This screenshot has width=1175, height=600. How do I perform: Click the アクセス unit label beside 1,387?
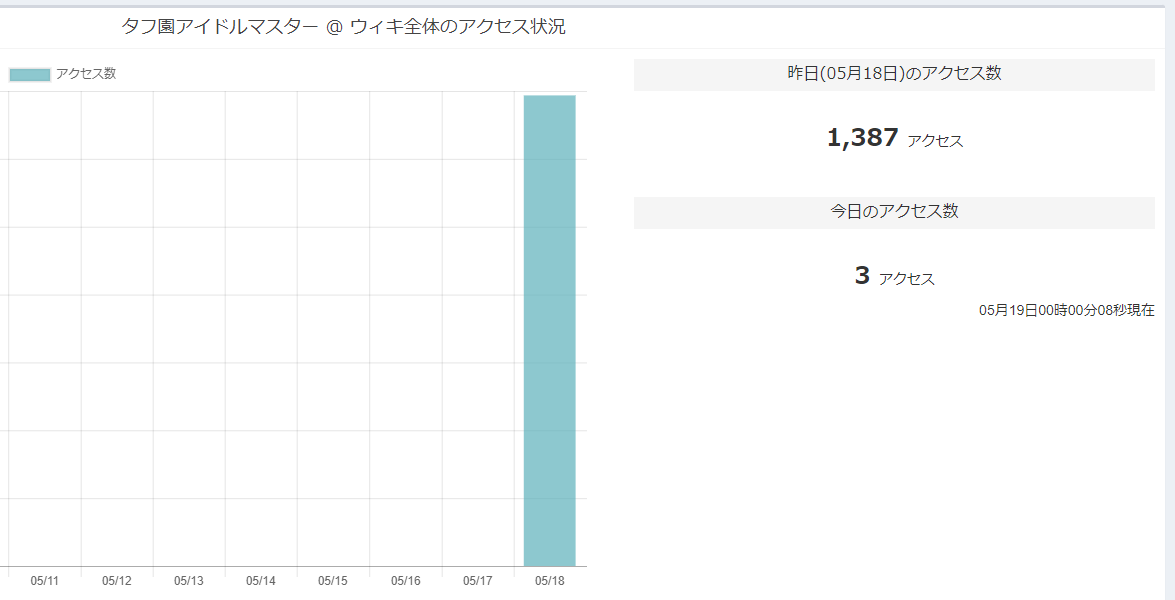[935, 141]
